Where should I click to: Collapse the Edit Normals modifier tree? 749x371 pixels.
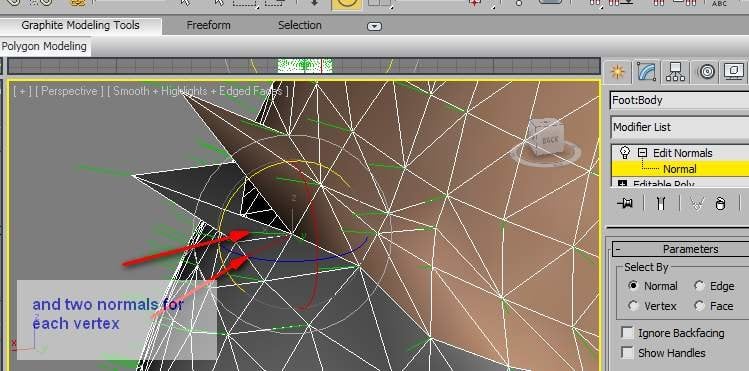pos(642,153)
